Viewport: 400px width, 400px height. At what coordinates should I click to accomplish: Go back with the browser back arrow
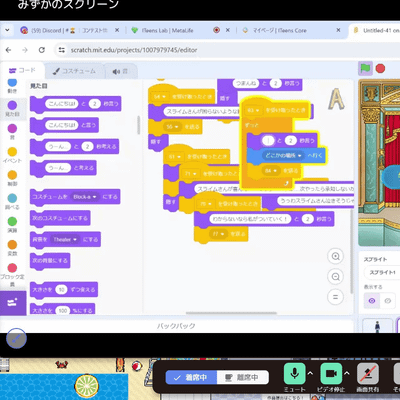(x=9, y=50)
